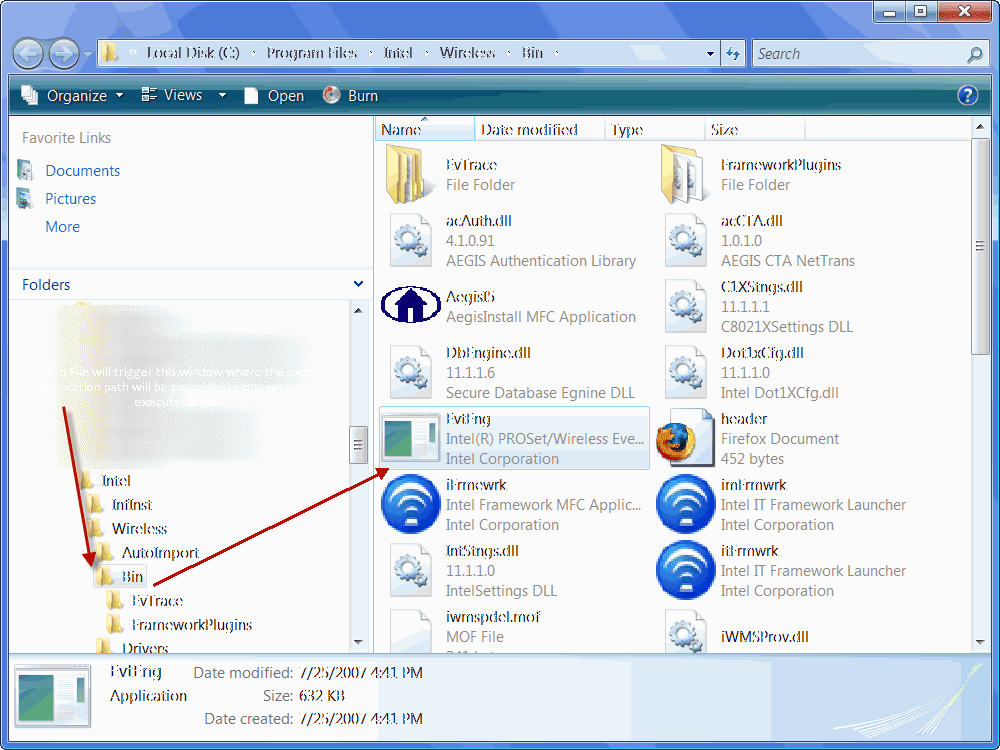Screen dimensions: 1000x750
Task: Click the Documents favorite link icon
Action: [x=26, y=170]
